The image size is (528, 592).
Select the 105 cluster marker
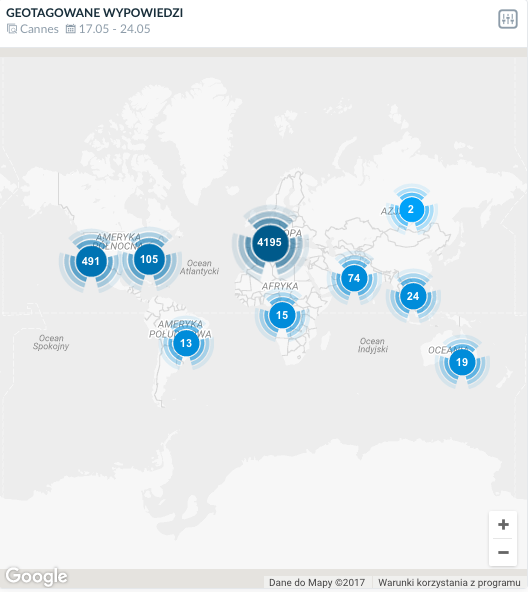point(149,259)
